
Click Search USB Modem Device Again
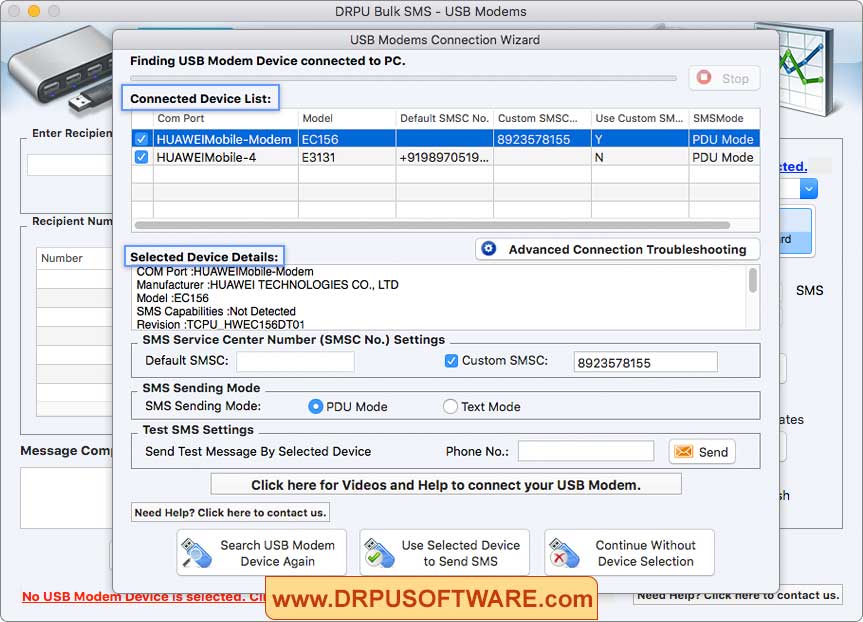[261, 553]
